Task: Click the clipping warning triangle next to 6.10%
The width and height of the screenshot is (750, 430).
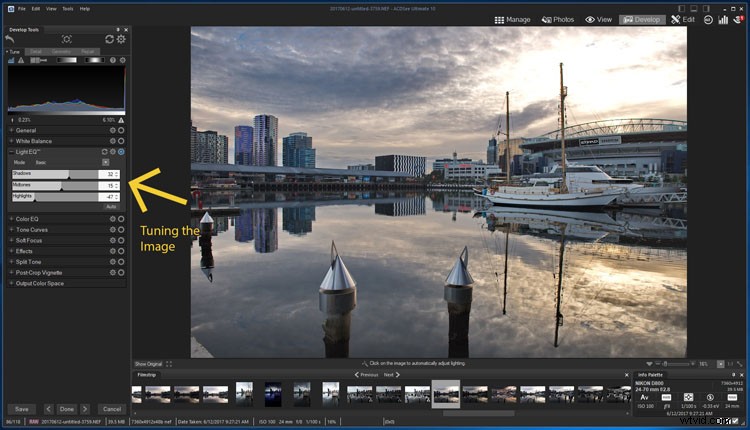Action: pyautogui.click(x=121, y=120)
